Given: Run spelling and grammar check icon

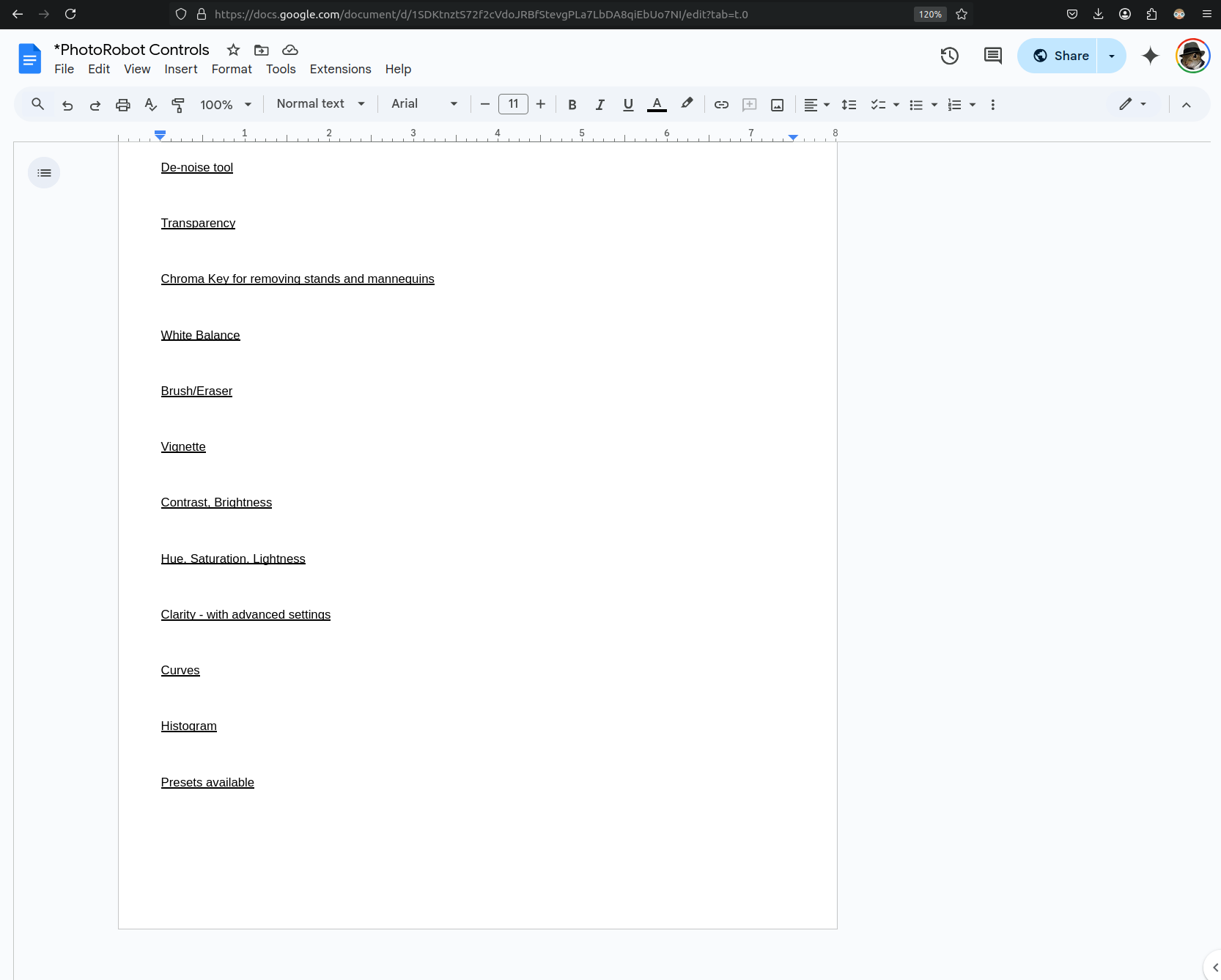Looking at the screenshot, I should click(x=151, y=105).
